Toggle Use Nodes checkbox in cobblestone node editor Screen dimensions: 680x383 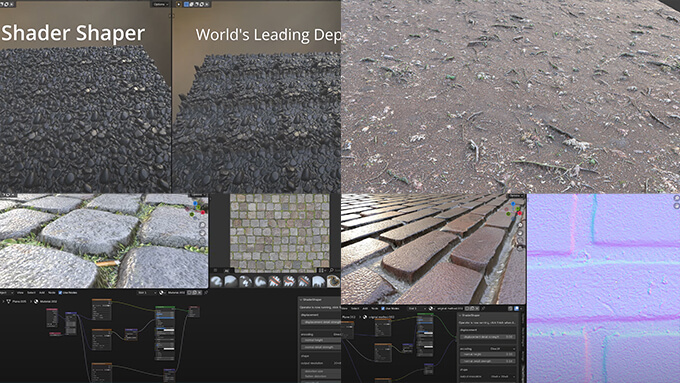(60, 292)
